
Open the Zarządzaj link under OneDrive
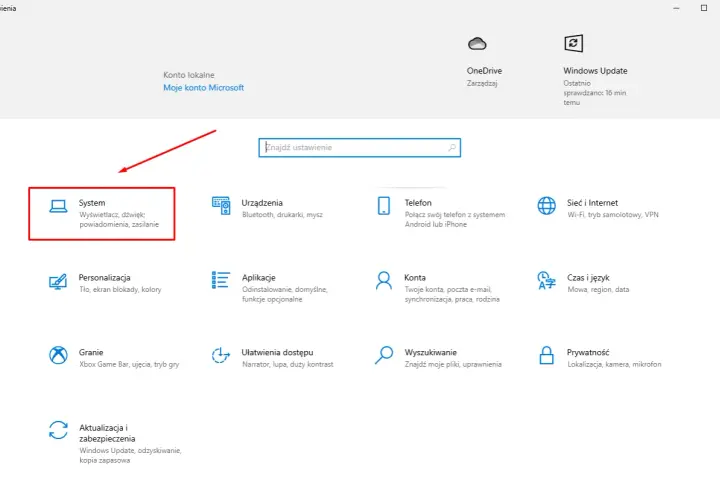[x=482, y=84]
